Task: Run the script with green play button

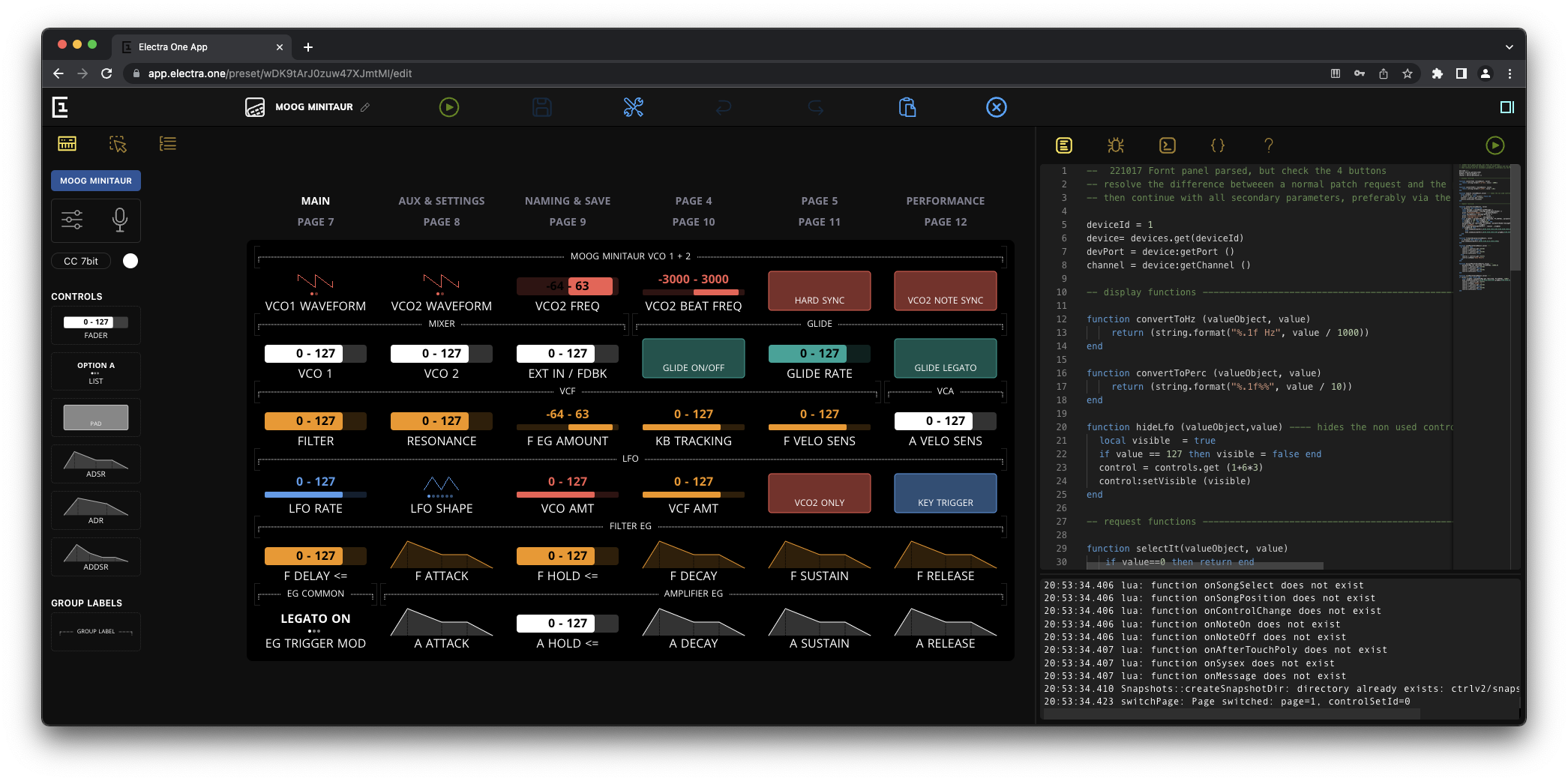Action: (1495, 145)
